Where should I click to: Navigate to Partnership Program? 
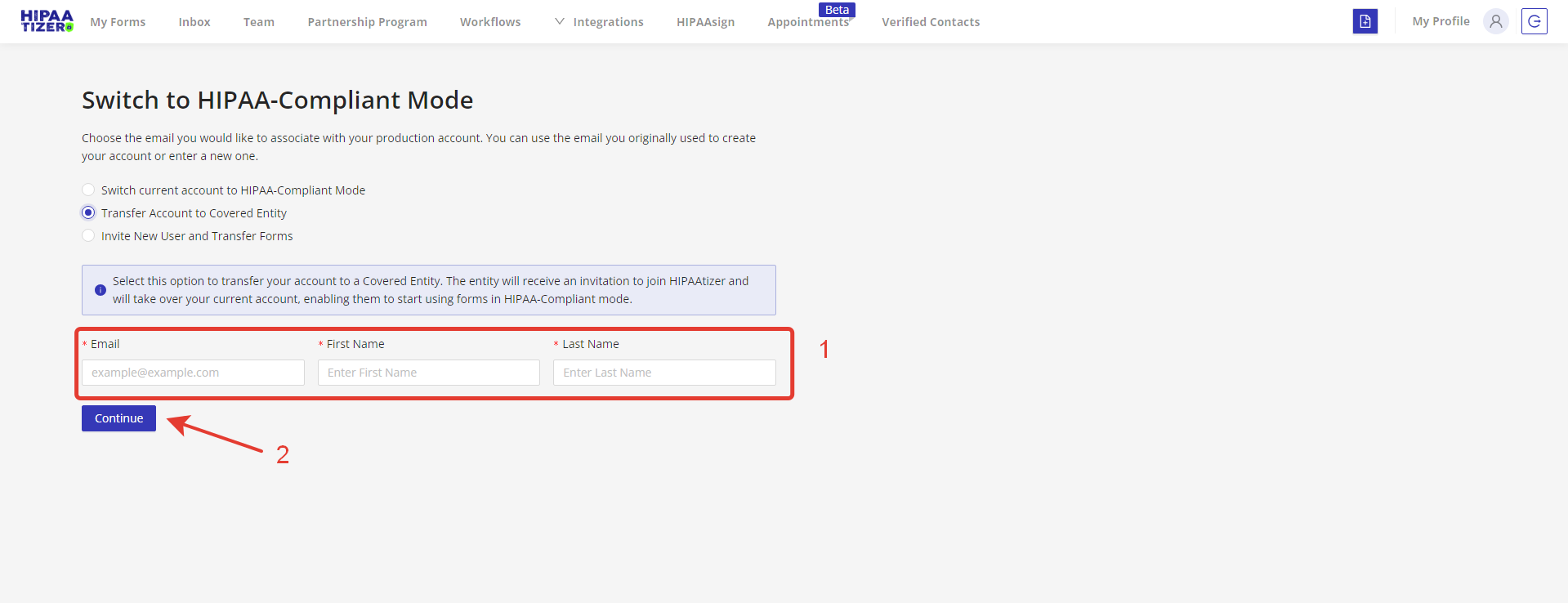[x=367, y=22]
